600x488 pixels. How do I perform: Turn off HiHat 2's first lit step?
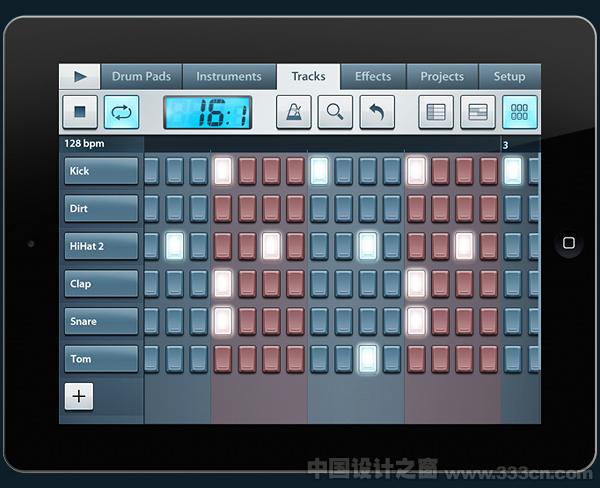pyautogui.click(x=175, y=246)
